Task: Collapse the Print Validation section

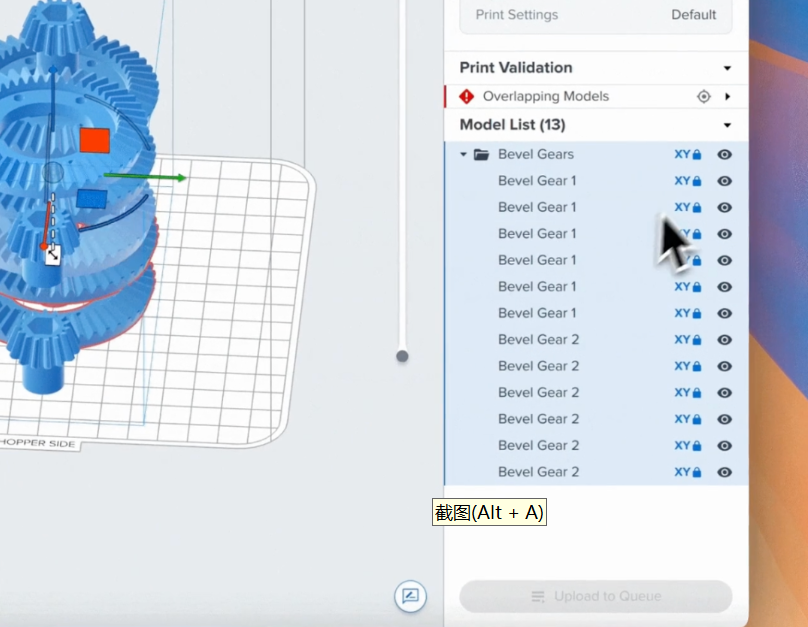Action: pos(727,68)
